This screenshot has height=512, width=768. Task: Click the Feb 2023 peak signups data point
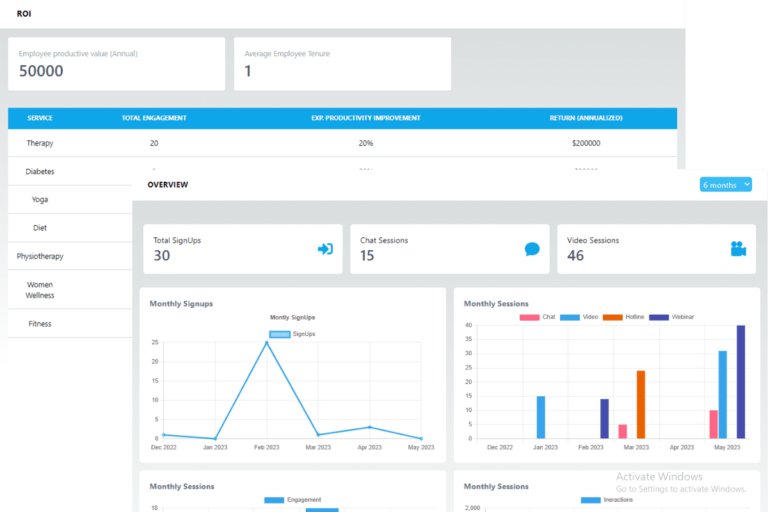click(266, 343)
